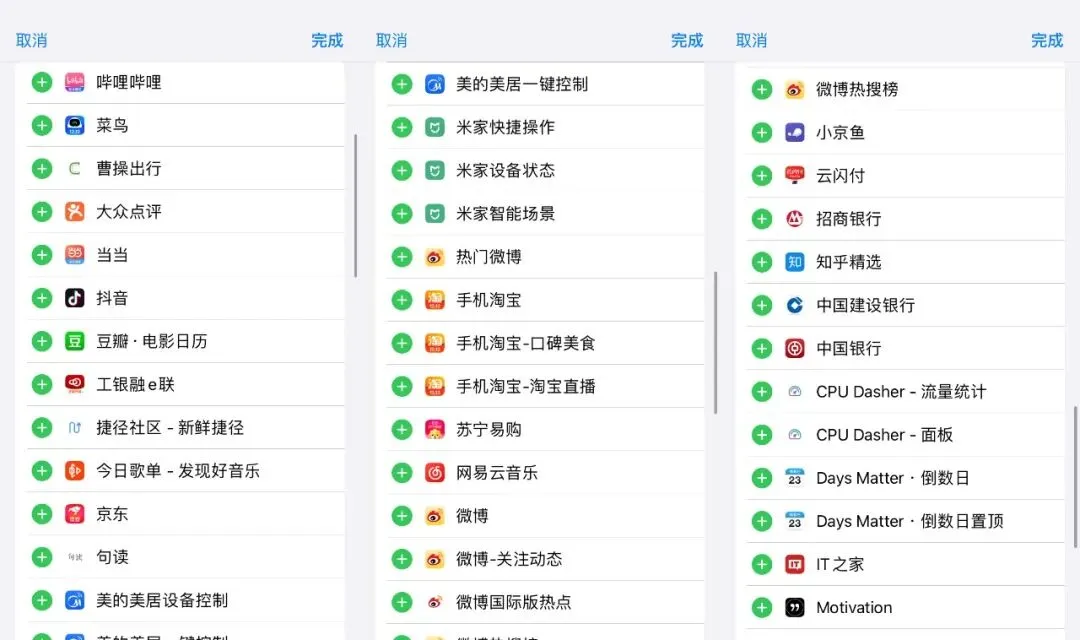Select the 微博 row text

click(472, 516)
